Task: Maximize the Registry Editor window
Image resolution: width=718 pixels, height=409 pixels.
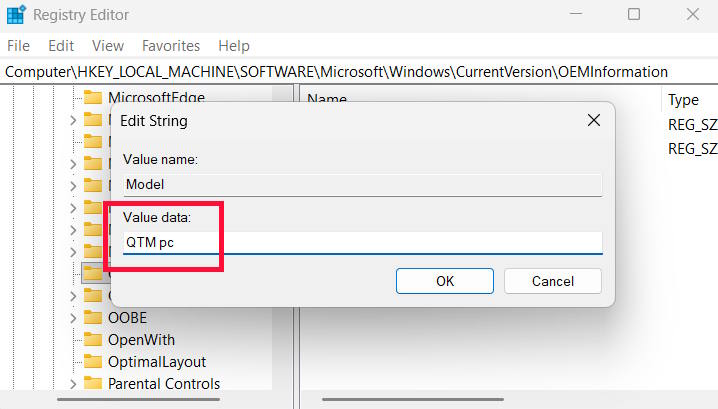Action: click(x=634, y=15)
